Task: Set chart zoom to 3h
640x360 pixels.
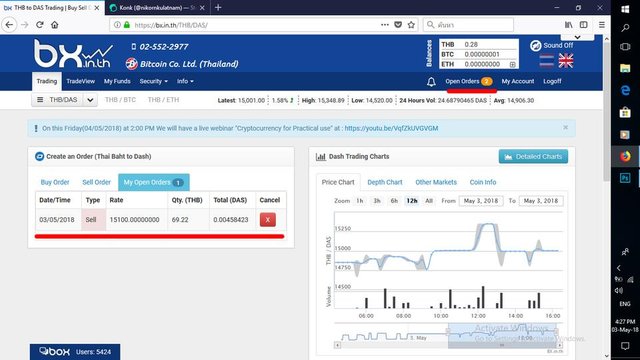Action: click(x=377, y=201)
